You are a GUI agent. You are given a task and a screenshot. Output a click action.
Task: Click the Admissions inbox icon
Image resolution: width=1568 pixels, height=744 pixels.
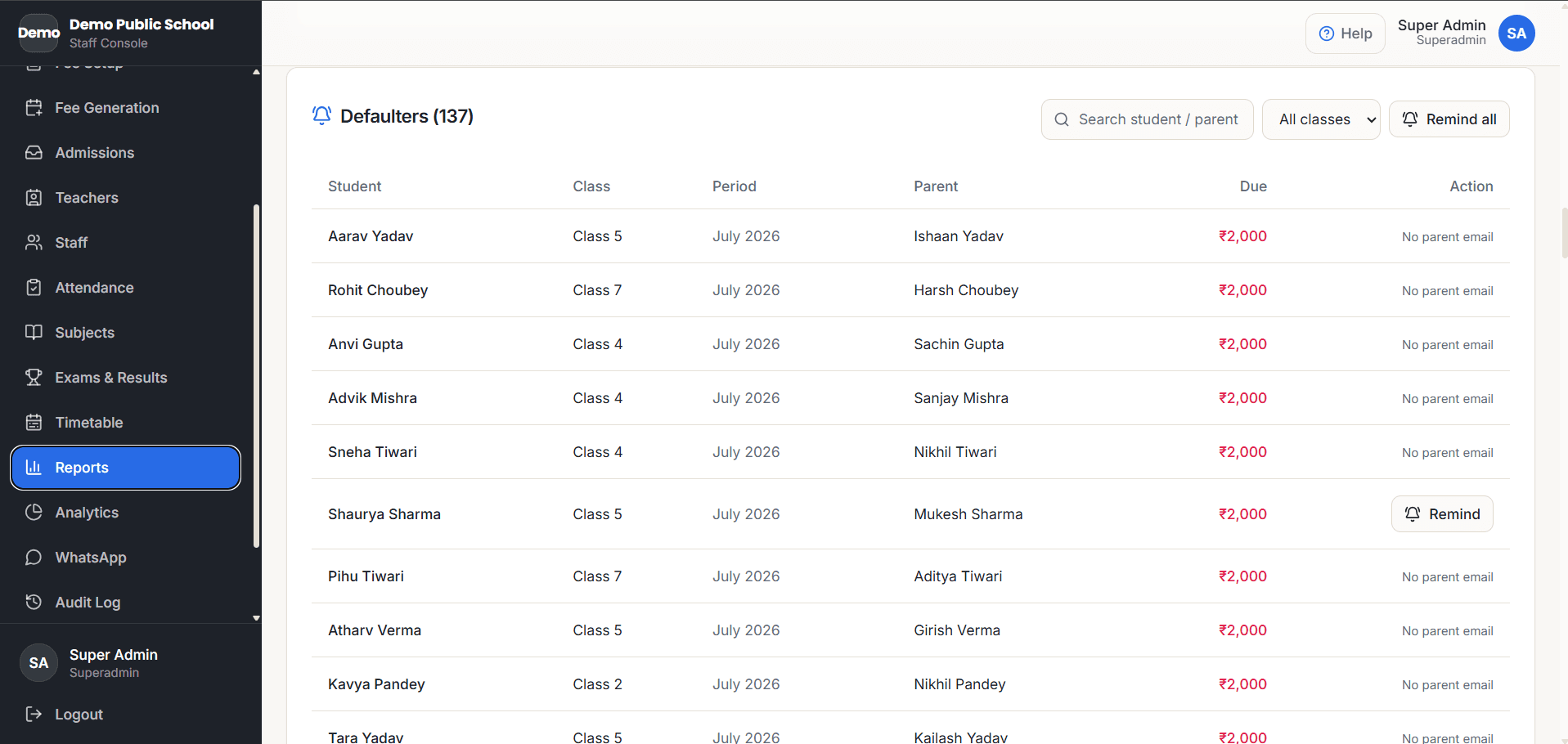[34, 153]
